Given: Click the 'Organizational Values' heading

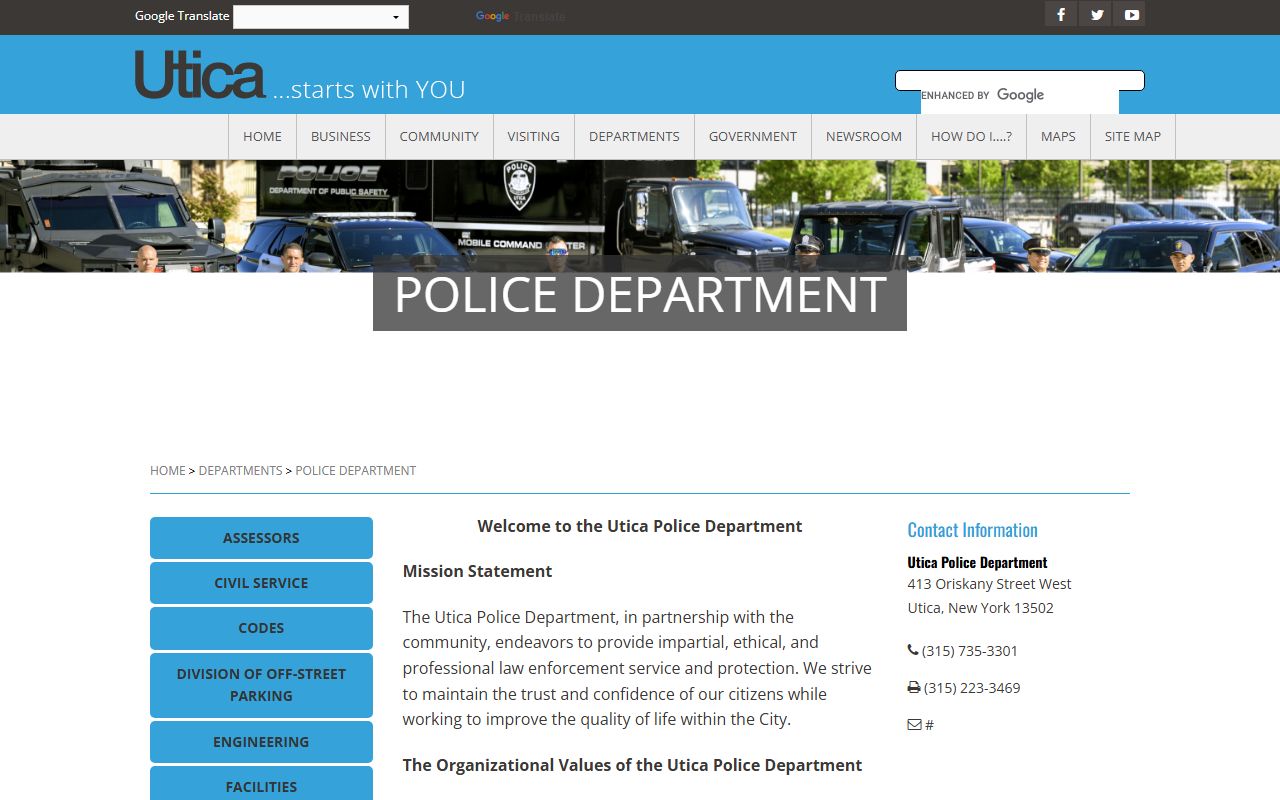Looking at the screenshot, I should [x=632, y=765].
